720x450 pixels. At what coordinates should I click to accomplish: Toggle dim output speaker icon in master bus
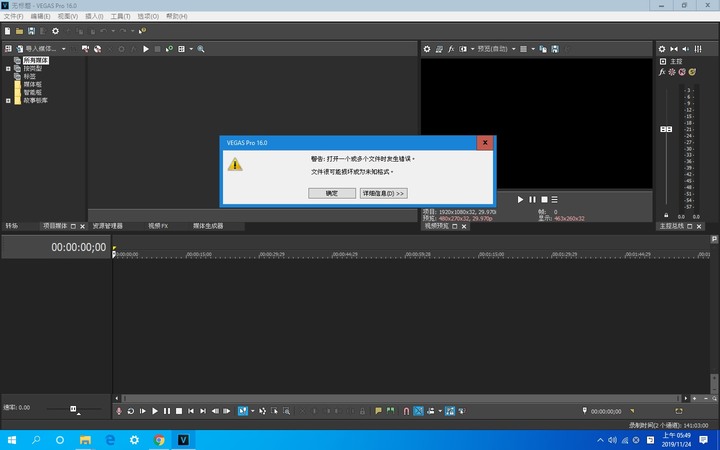click(686, 49)
